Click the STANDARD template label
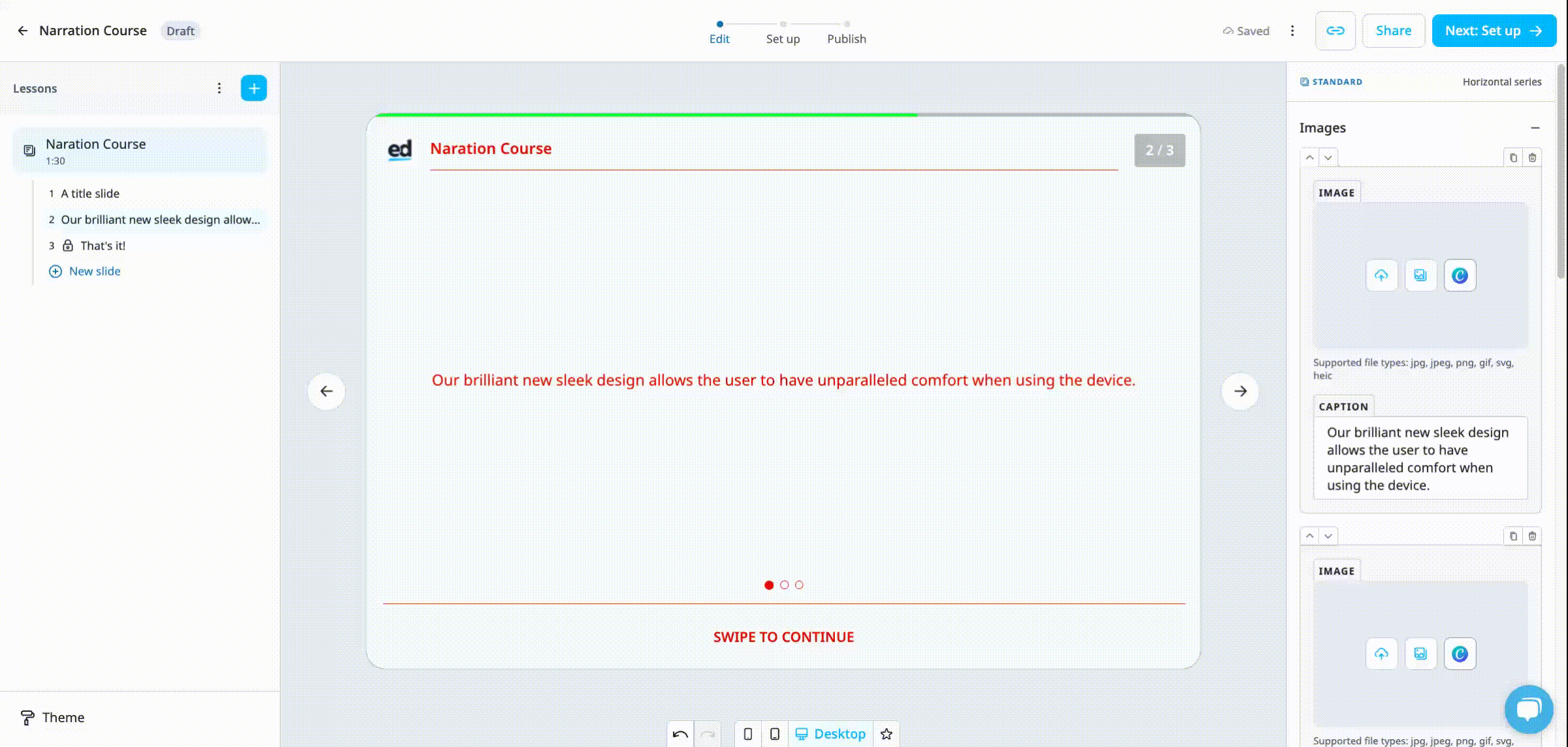Viewport: 1568px width, 747px height. click(1331, 82)
